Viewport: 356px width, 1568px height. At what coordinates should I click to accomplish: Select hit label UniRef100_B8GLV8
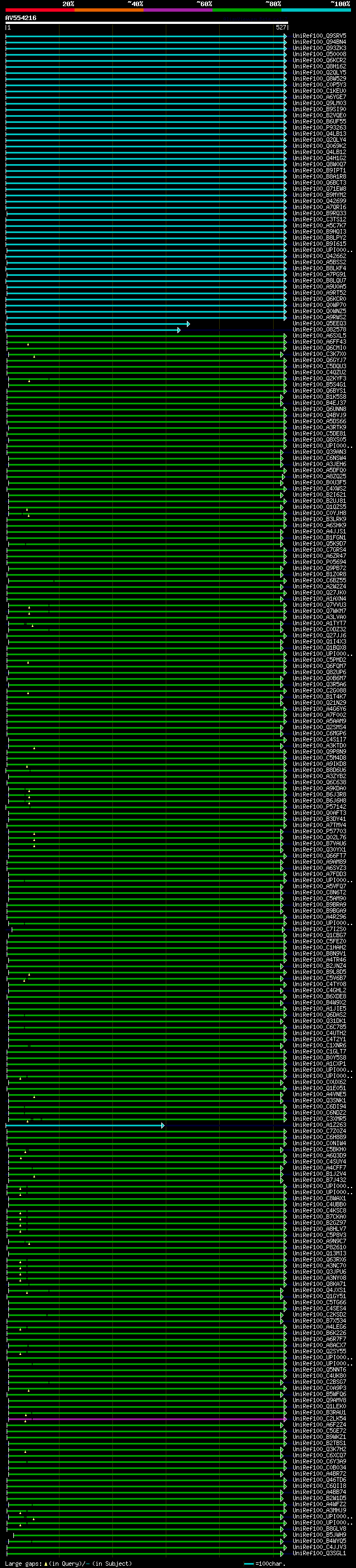pyautogui.click(x=319, y=1530)
